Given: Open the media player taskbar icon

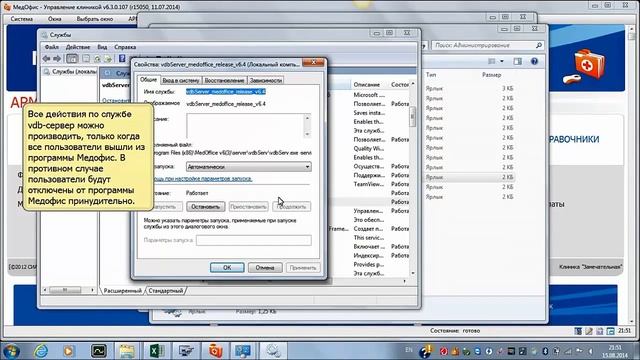Looking at the screenshot, I should click(69, 351).
